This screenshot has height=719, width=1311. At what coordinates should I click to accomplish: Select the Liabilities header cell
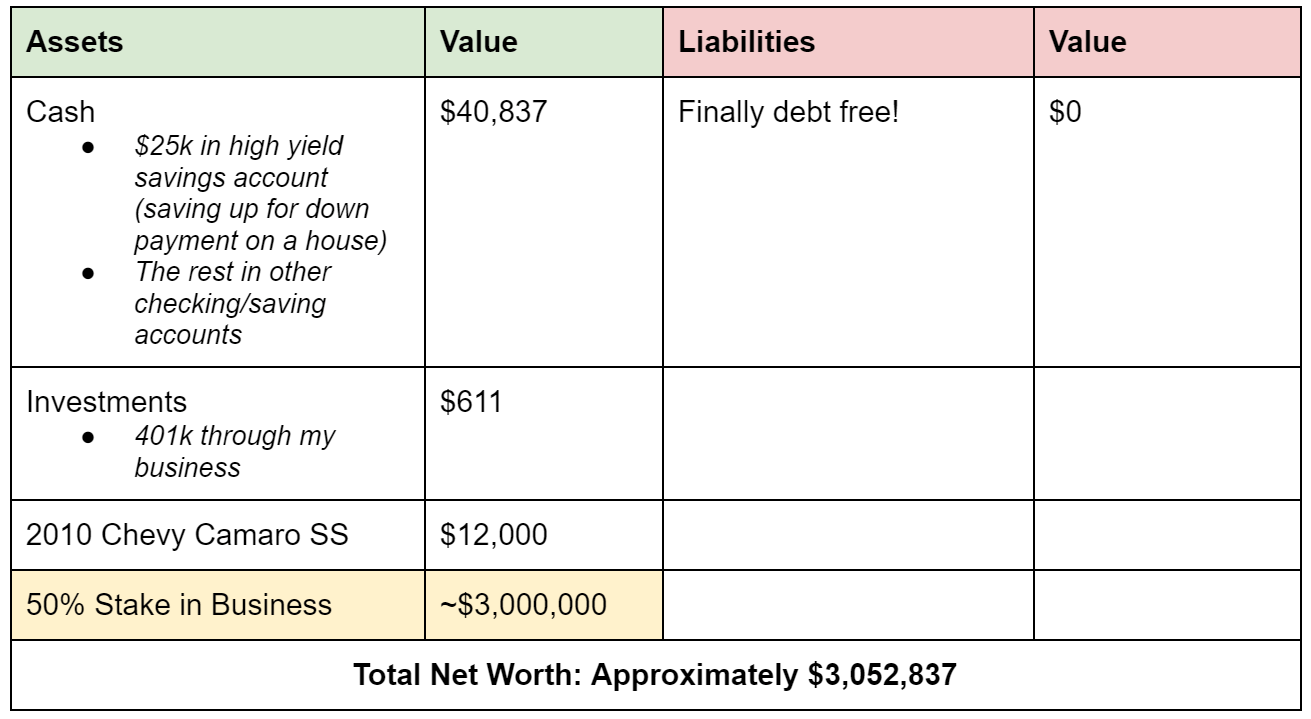848,41
